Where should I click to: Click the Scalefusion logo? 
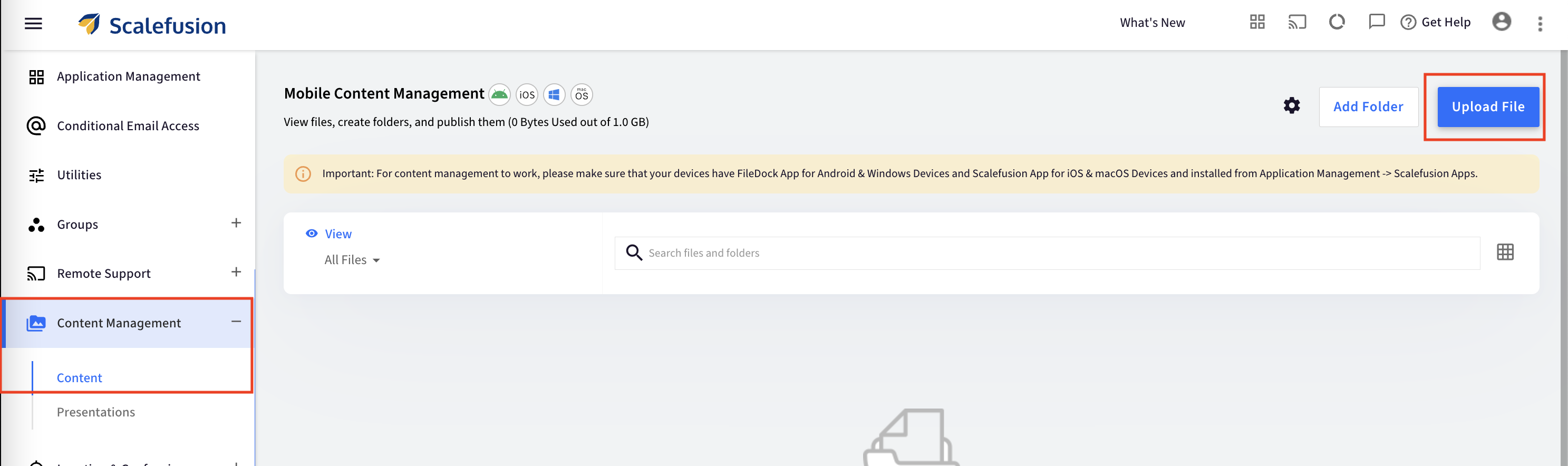tap(152, 25)
